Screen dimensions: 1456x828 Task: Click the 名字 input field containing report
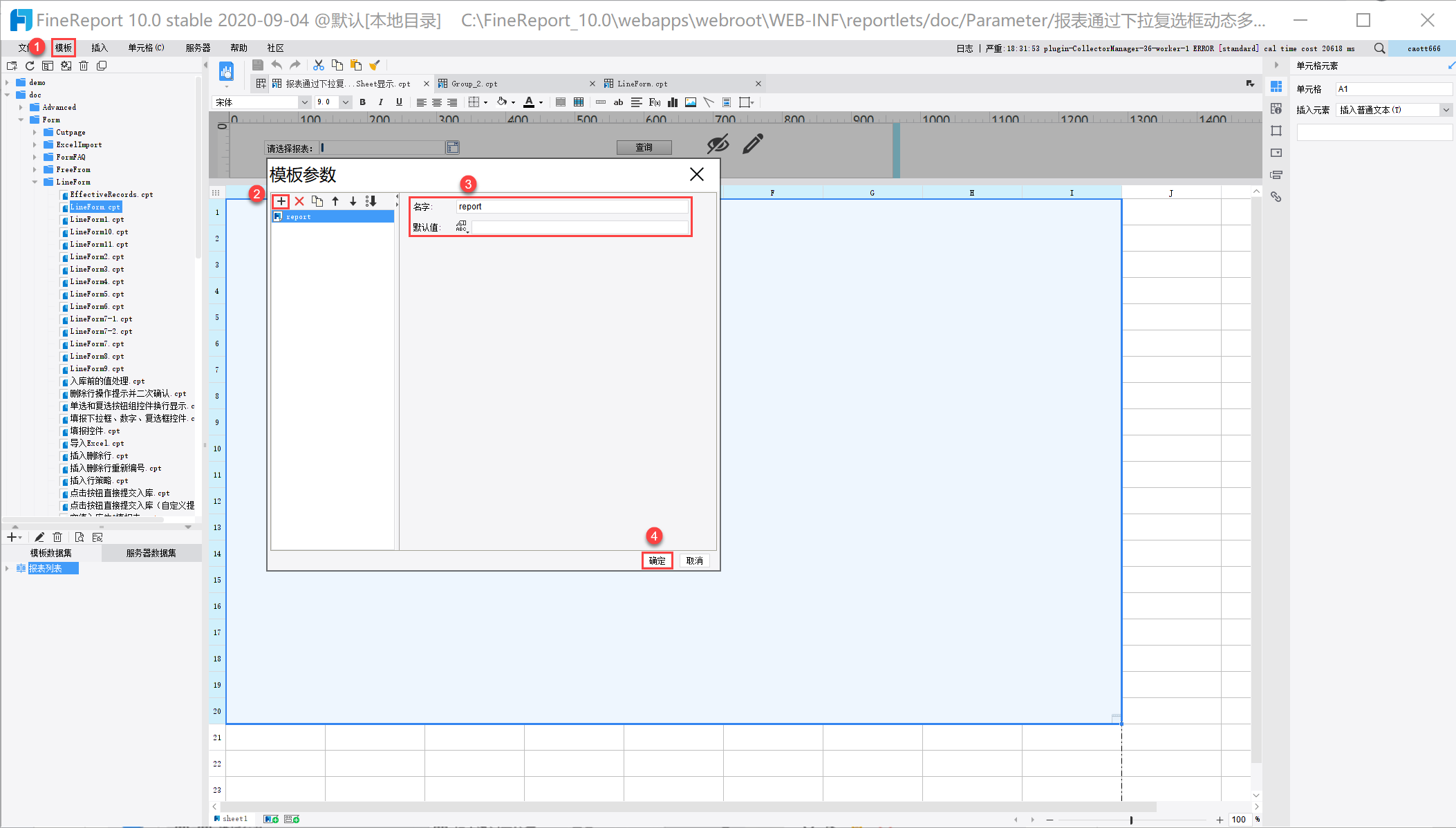tap(572, 207)
